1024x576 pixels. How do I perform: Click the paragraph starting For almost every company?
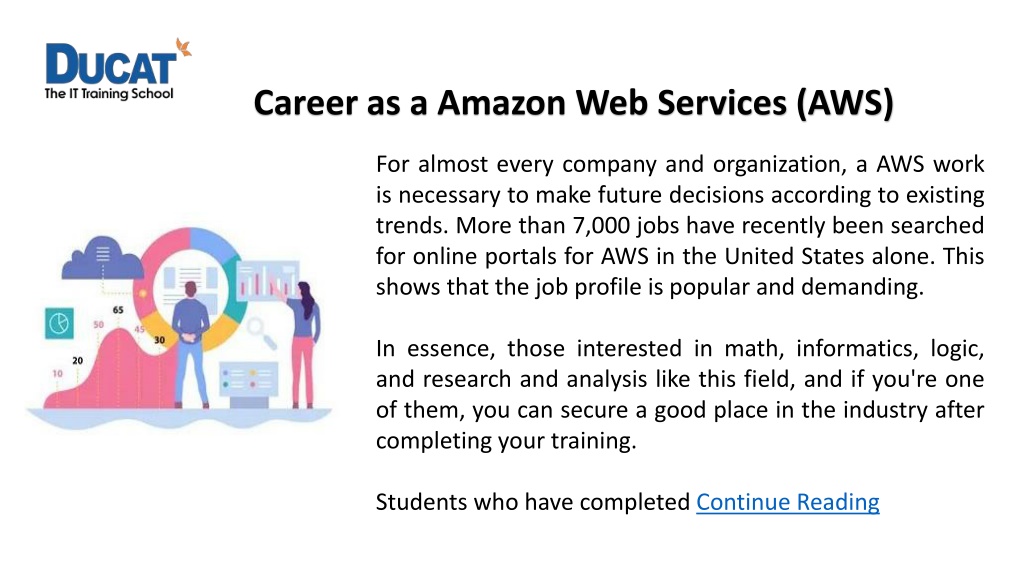coord(680,225)
